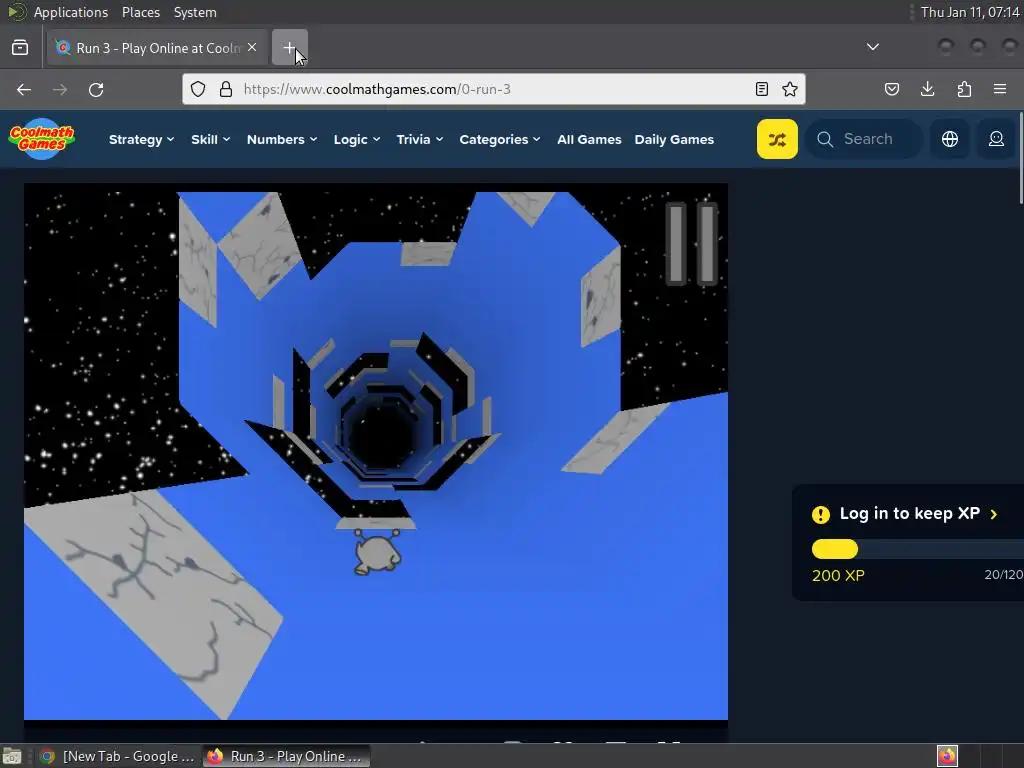Screen dimensions: 1024x768
Task: Expand the Categories menu
Action: tap(500, 139)
